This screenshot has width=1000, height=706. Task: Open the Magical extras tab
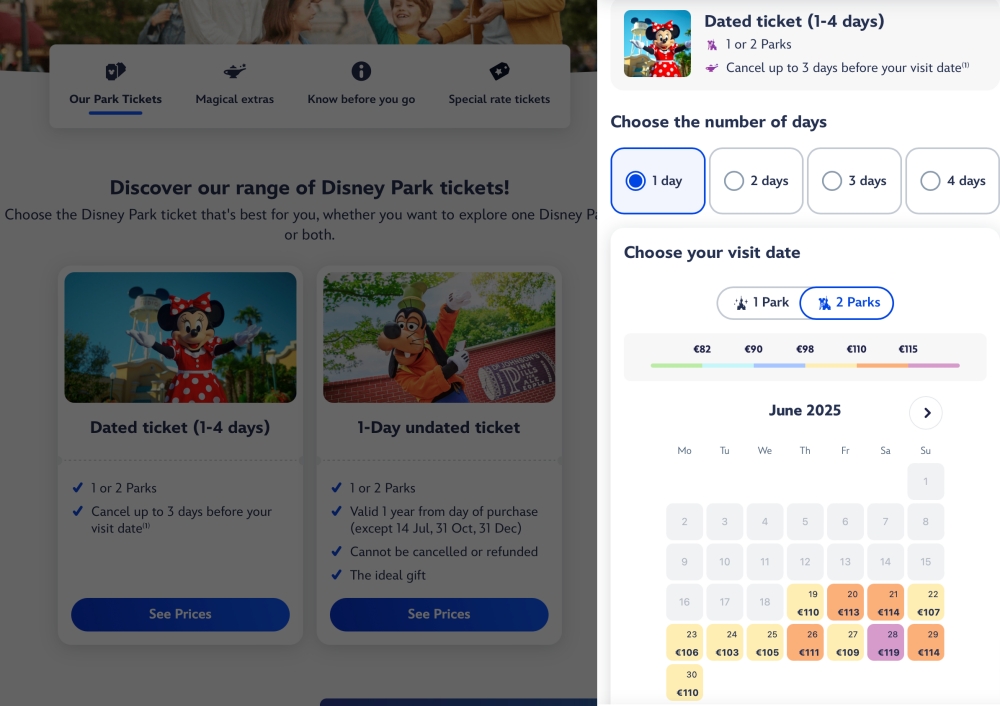pos(235,99)
